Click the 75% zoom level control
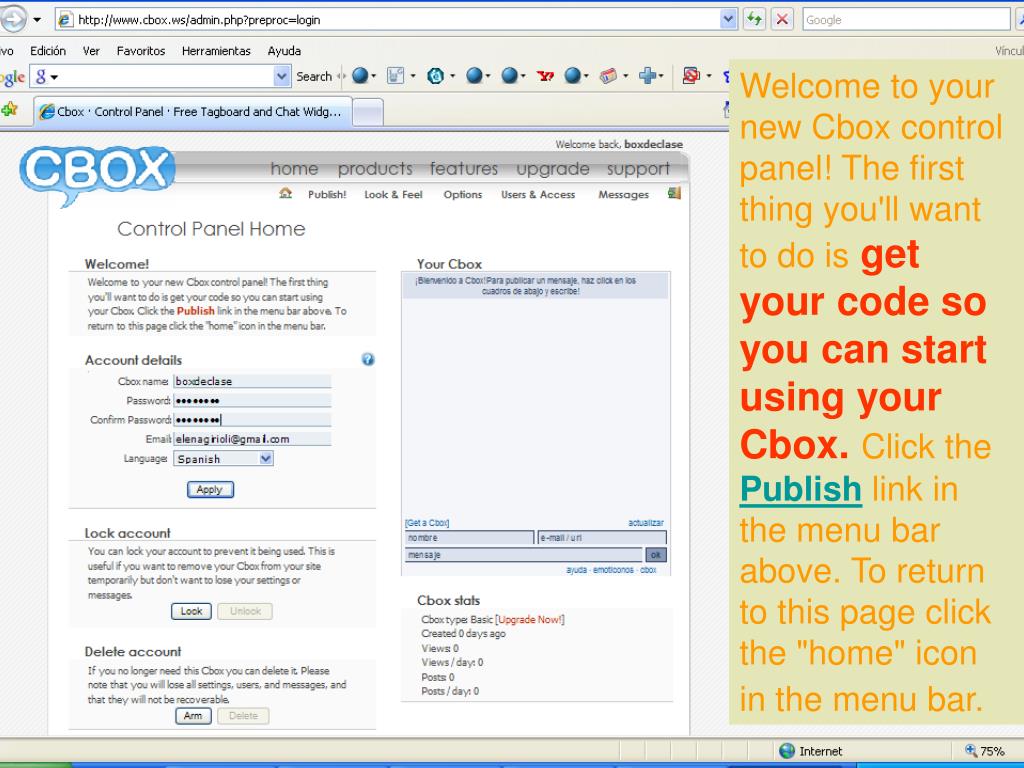This screenshot has width=1024, height=768. point(986,752)
